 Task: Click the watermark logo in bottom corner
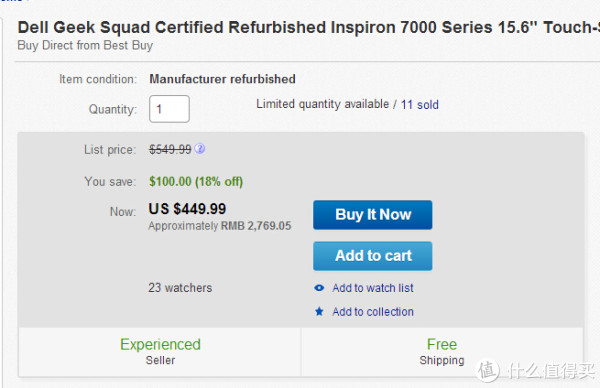pos(536,370)
